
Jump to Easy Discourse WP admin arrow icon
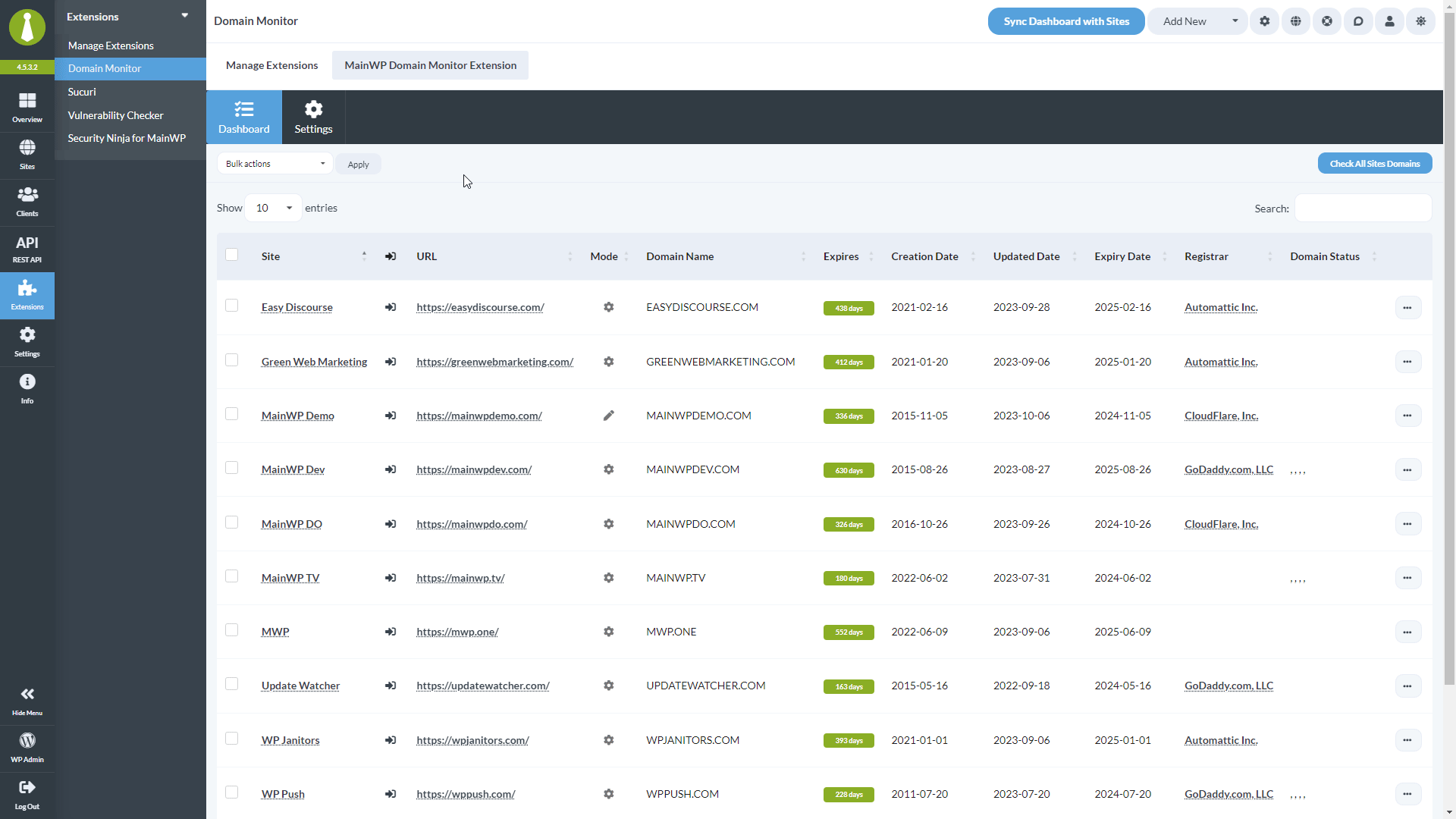391,307
